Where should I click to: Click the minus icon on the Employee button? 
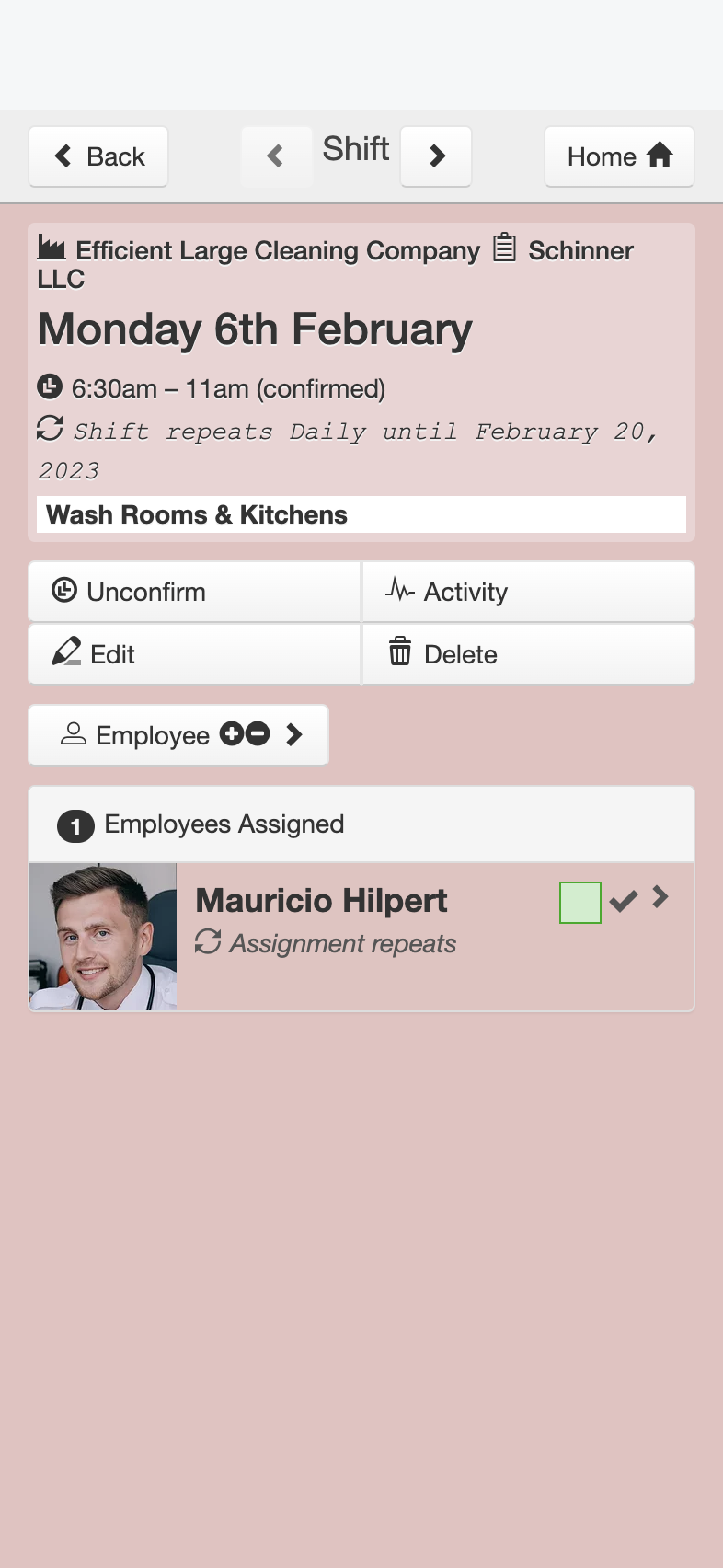tap(258, 733)
